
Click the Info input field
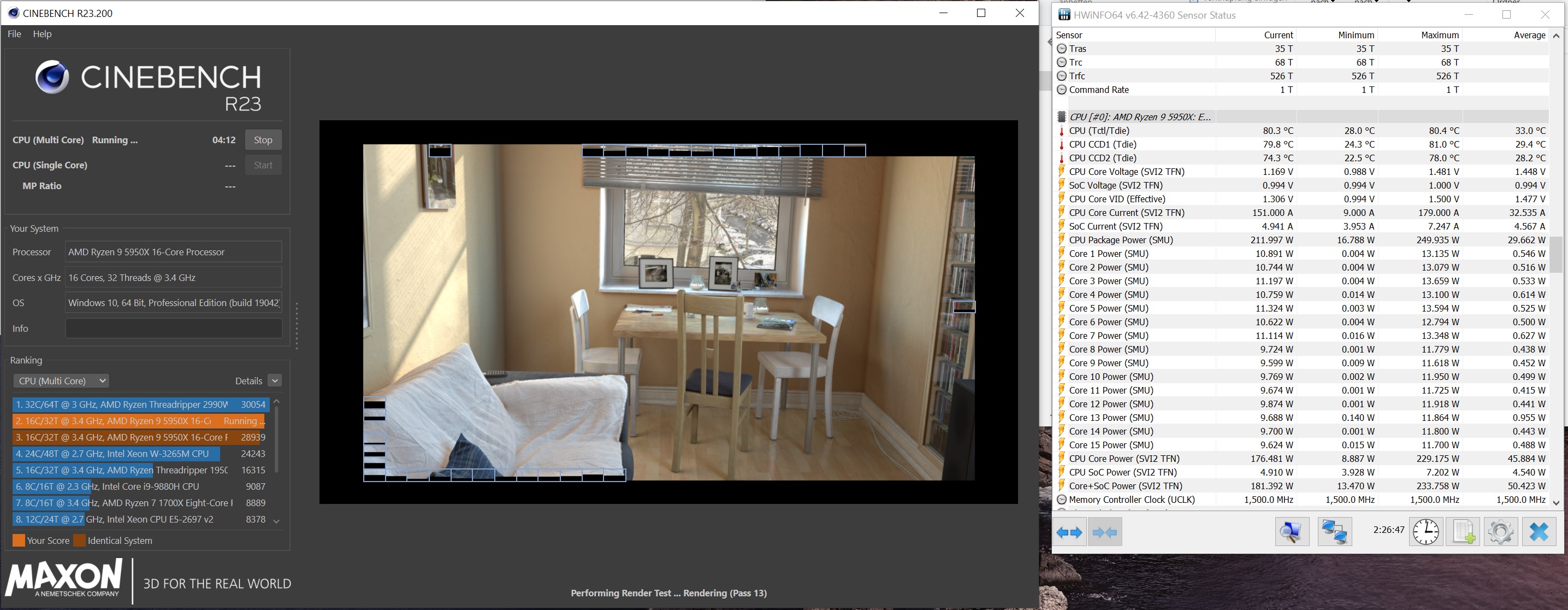pyautogui.click(x=174, y=329)
